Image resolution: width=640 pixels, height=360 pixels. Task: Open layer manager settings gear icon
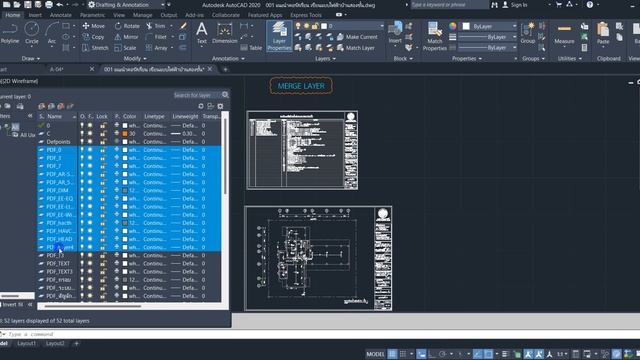(x=220, y=106)
